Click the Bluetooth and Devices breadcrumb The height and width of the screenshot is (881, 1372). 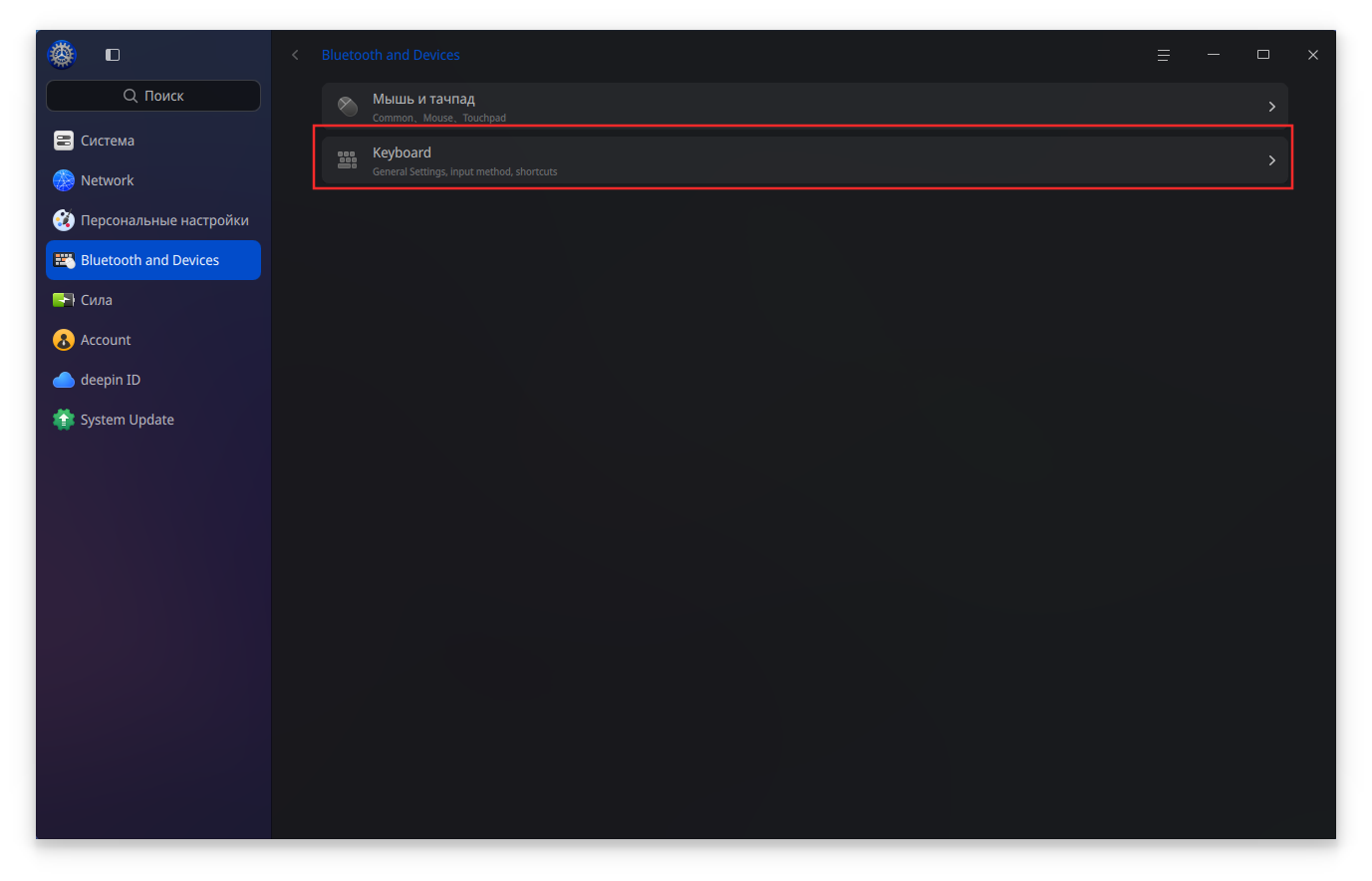tap(391, 55)
